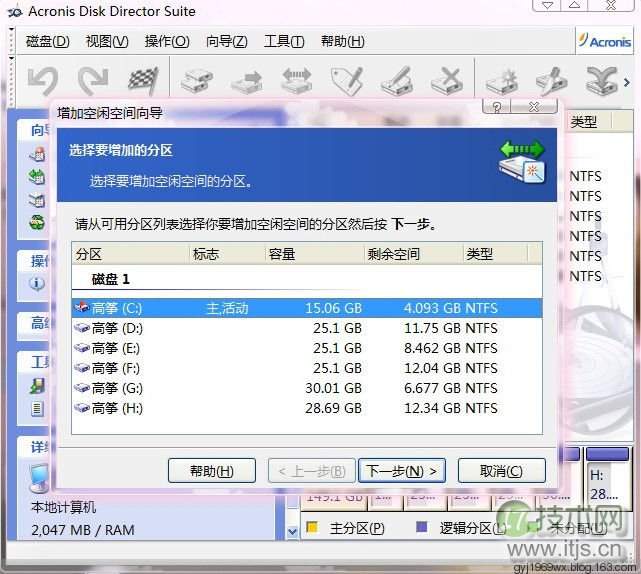Click the resize partition double-arrow icon
Screen dimensions: 641x574
click(x=297, y=80)
